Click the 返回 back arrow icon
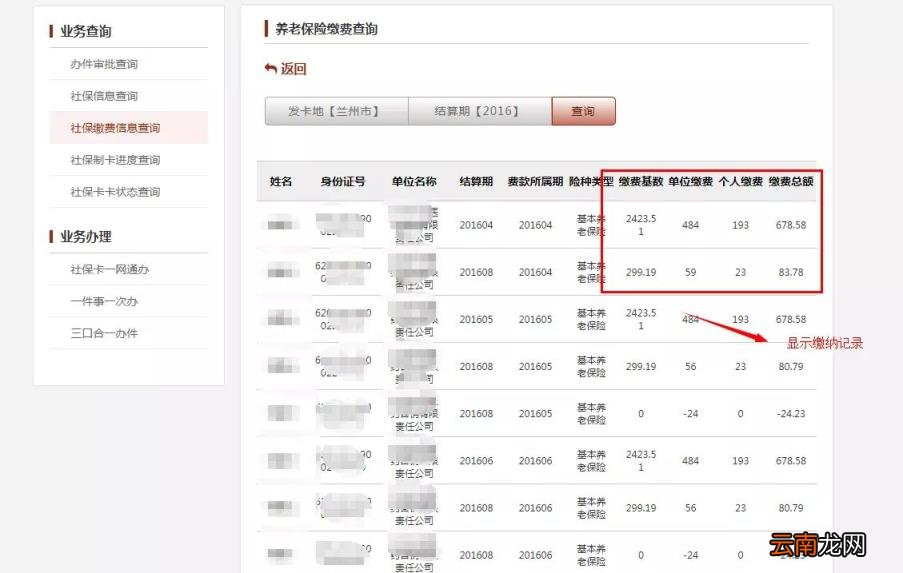 [x=270, y=69]
